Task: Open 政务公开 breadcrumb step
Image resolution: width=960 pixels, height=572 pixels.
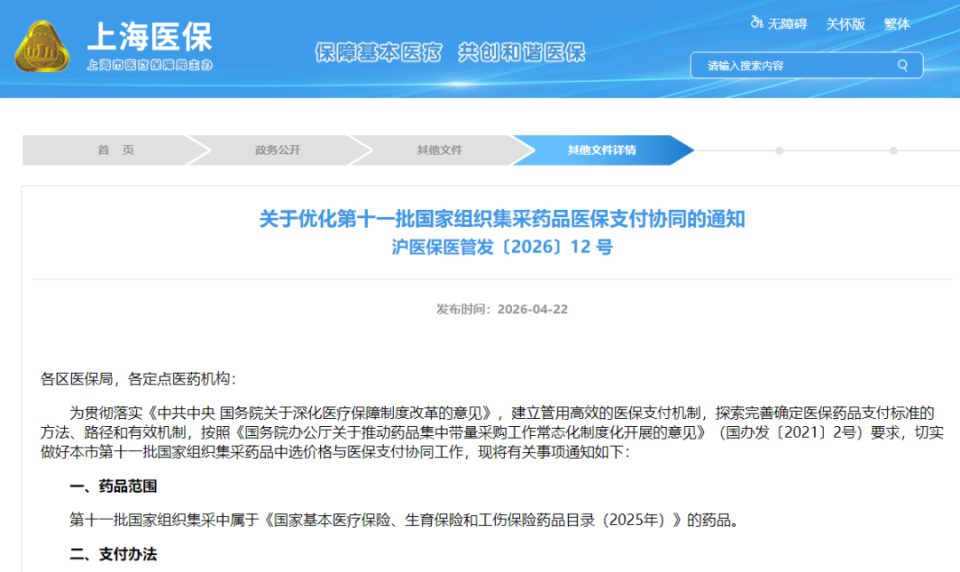Action: click(277, 150)
